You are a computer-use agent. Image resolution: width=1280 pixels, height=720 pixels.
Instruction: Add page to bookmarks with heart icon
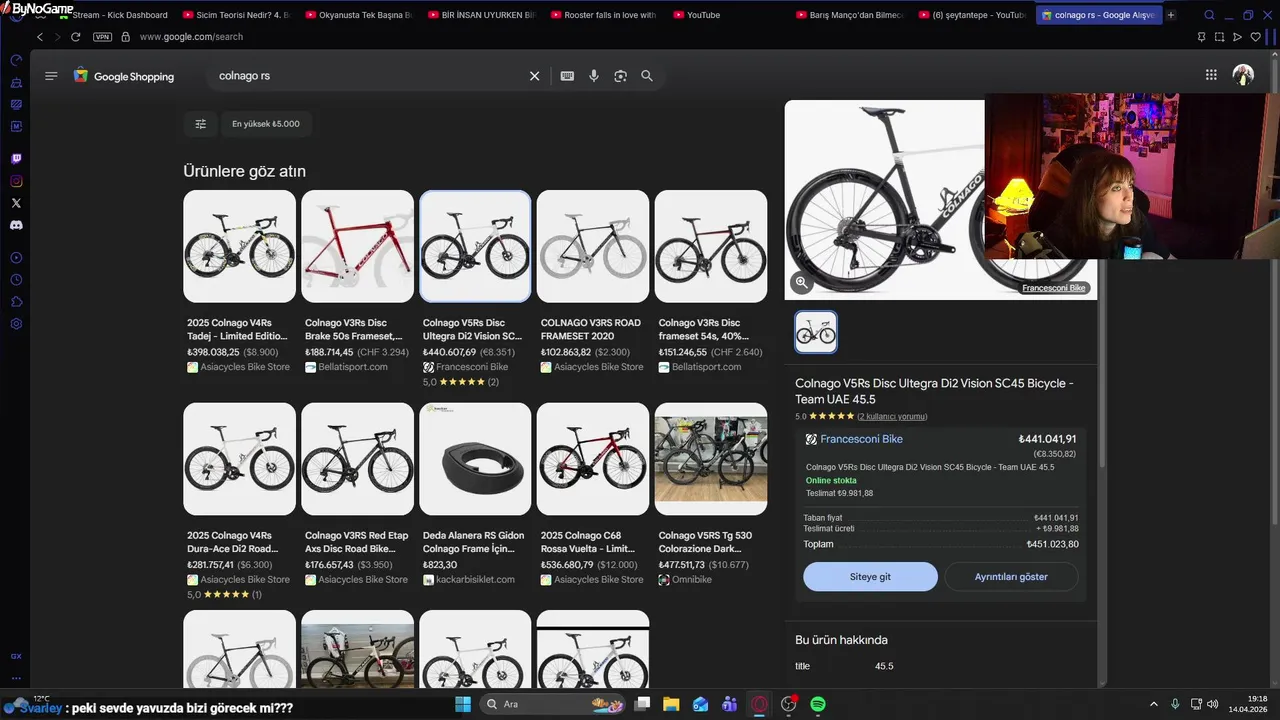1255,37
